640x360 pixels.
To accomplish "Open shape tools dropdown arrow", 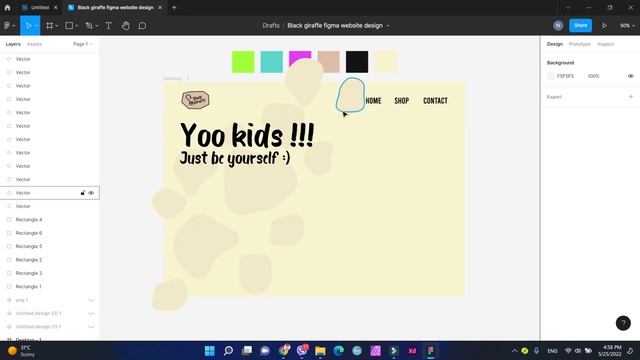I will [77, 26].
